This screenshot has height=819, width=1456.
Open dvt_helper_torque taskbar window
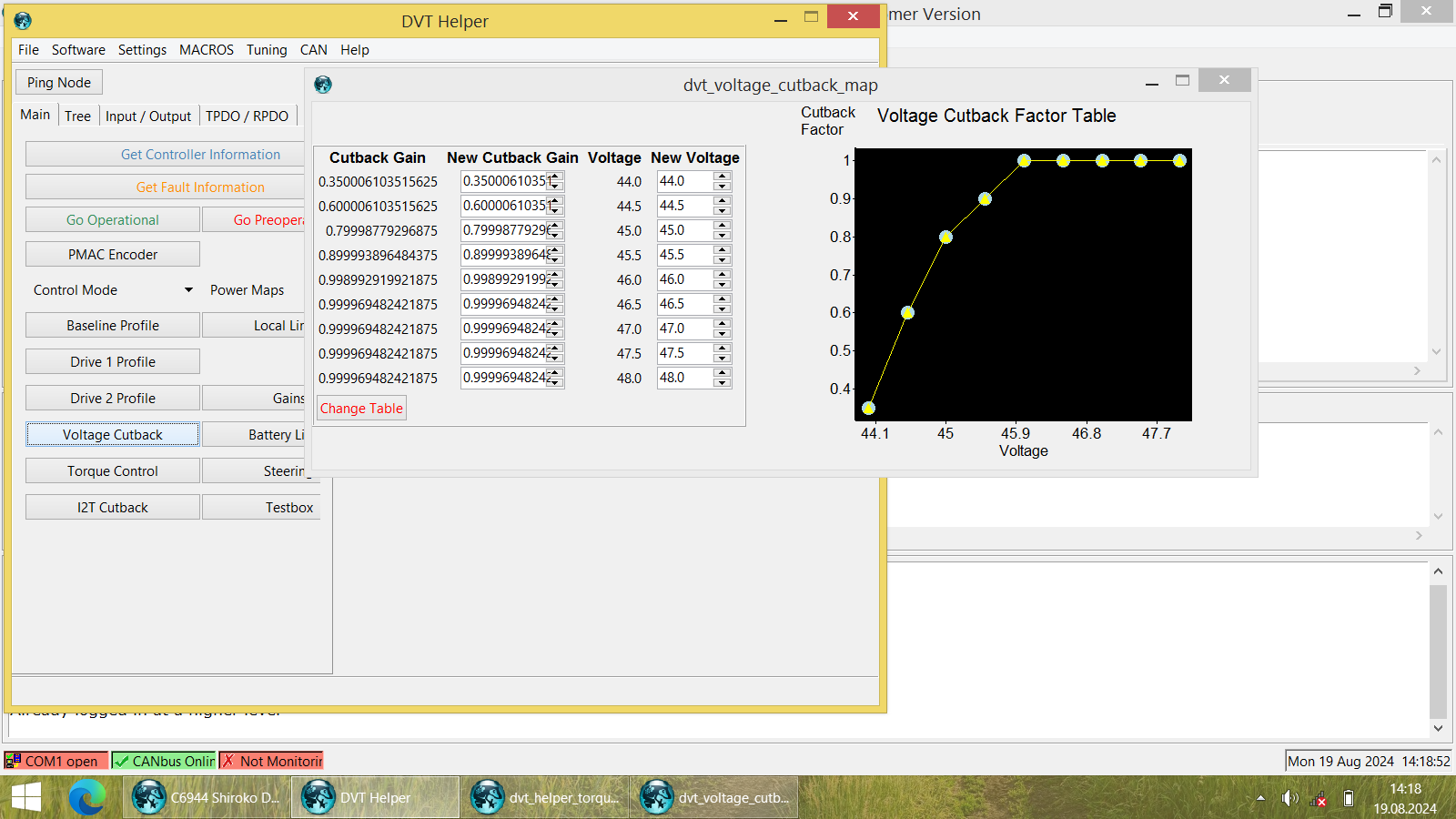click(545, 798)
